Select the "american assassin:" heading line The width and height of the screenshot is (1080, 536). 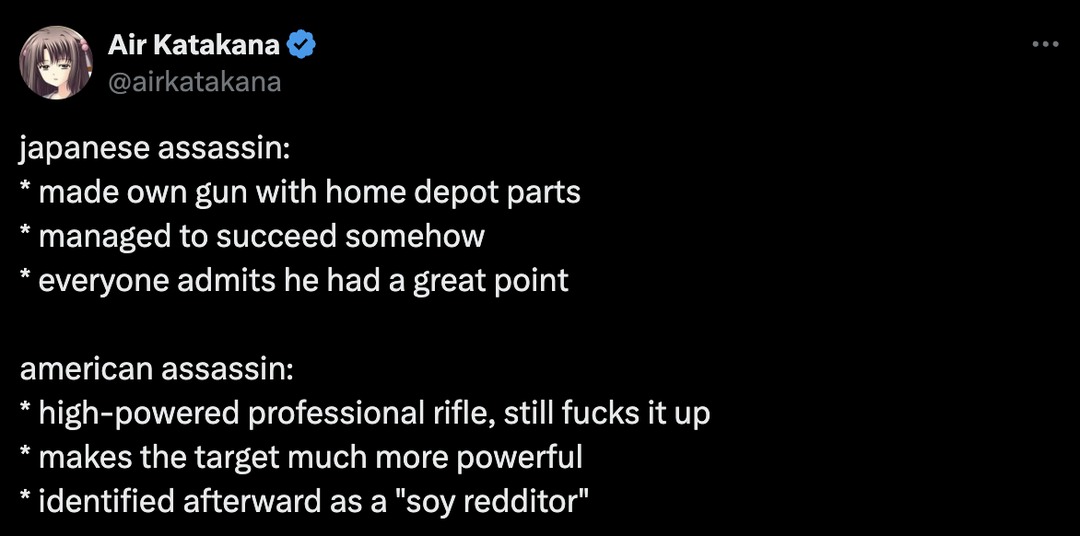click(x=156, y=369)
